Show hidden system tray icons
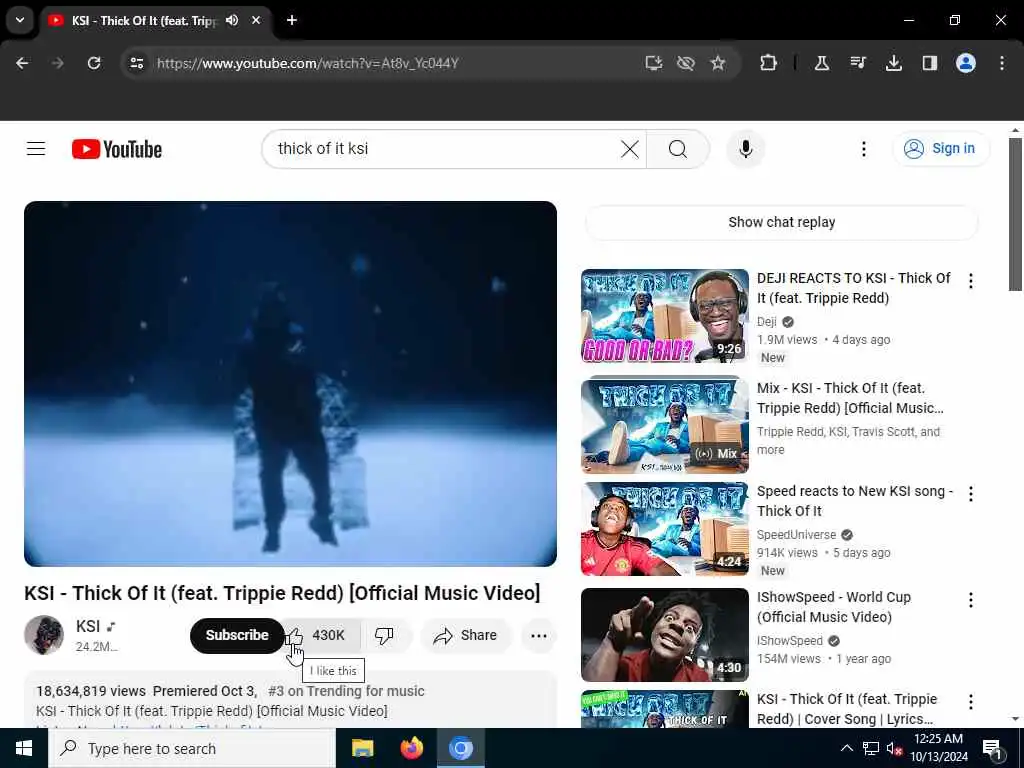1024x768 pixels. click(846, 748)
